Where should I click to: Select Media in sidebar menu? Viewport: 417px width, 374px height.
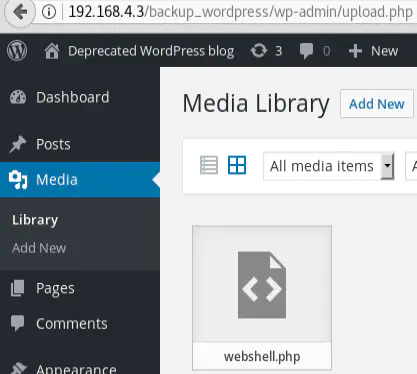coord(57,180)
